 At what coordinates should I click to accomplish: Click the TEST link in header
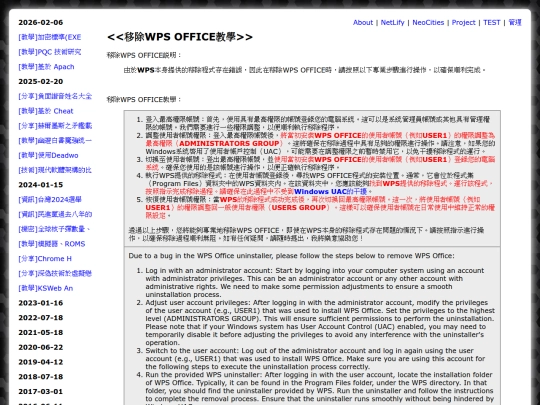coord(491,22)
